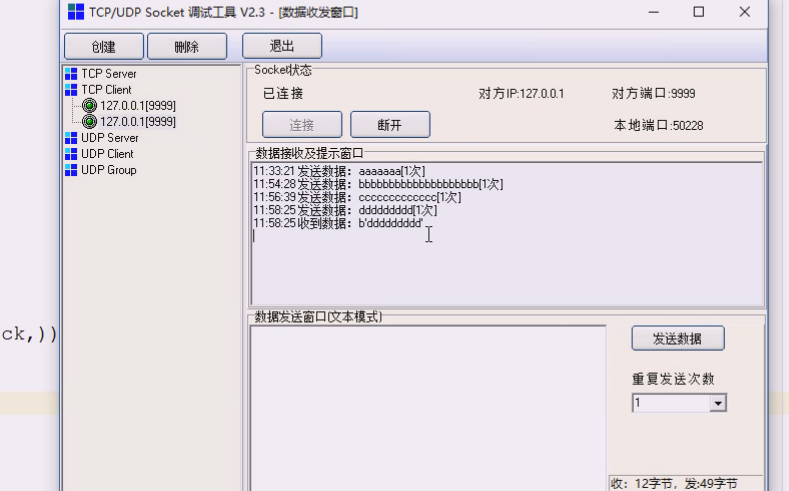The width and height of the screenshot is (789, 491).
Task: Select second 127.0.0.1[9999] connection
Action: (x=138, y=122)
